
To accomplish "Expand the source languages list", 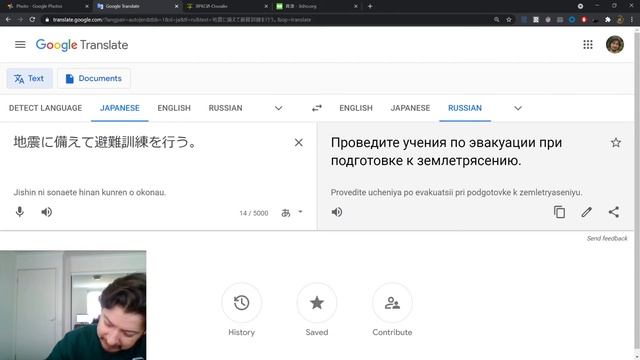I will click(x=278, y=108).
